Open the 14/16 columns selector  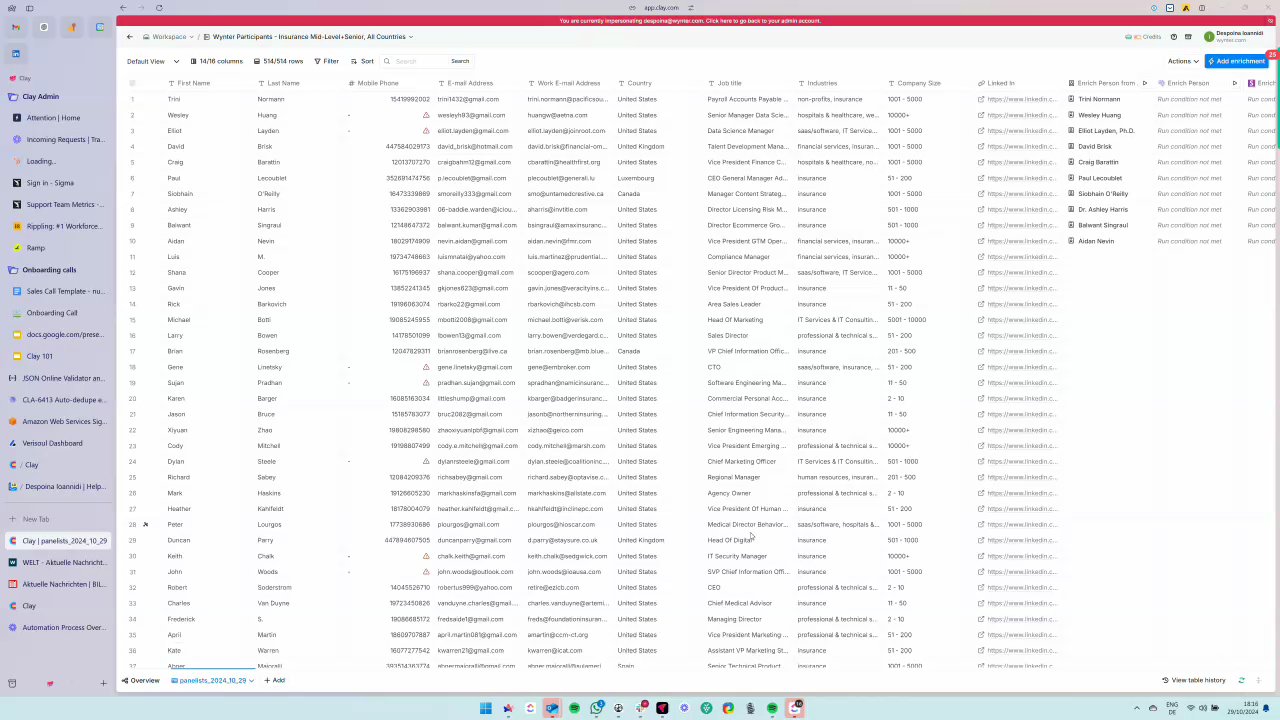pyautogui.click(x=217, y=61)
